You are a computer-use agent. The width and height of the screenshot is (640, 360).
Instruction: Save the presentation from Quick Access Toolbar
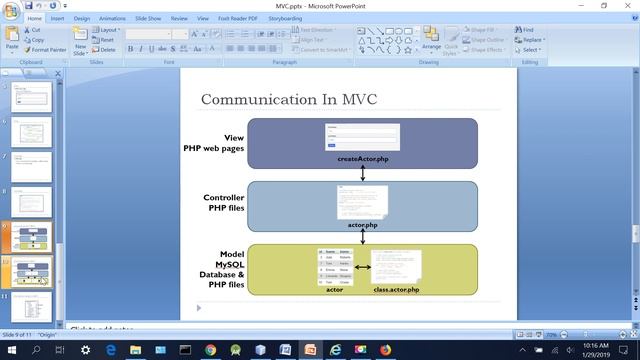click(x=28, y=6)
